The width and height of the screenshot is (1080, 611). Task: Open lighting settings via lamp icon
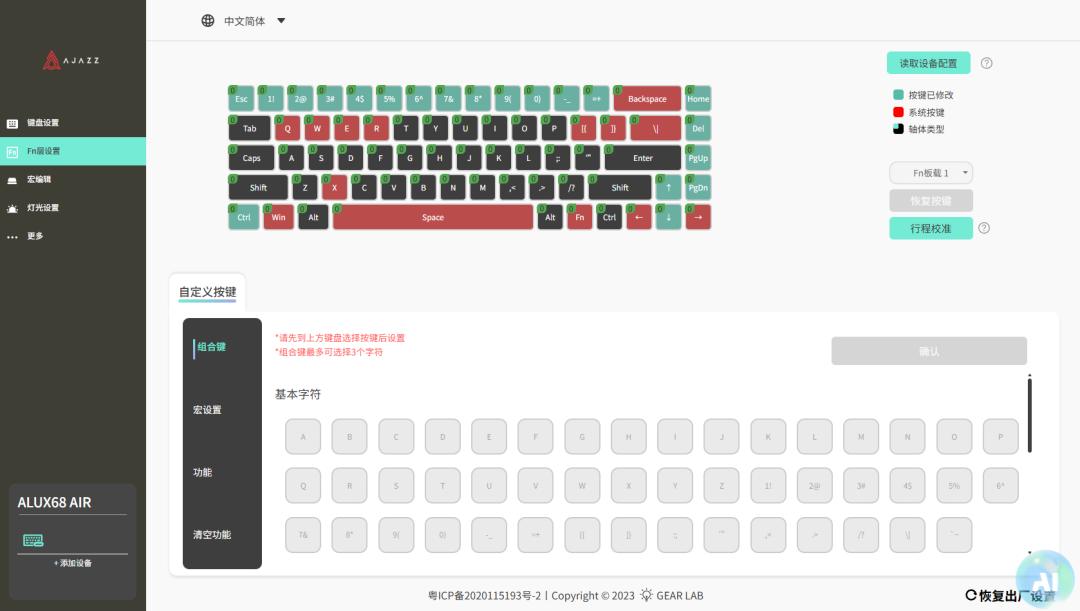pos(12,208)
